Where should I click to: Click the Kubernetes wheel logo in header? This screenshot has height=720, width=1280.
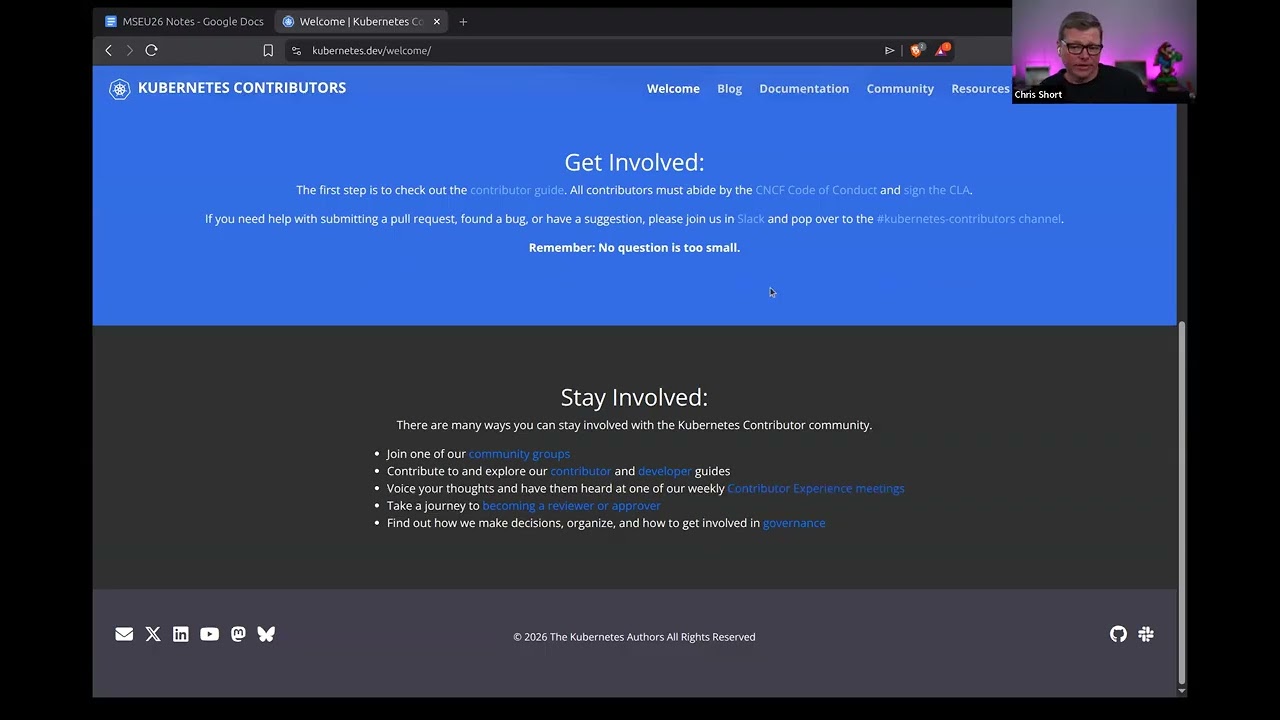pos(120,89)
